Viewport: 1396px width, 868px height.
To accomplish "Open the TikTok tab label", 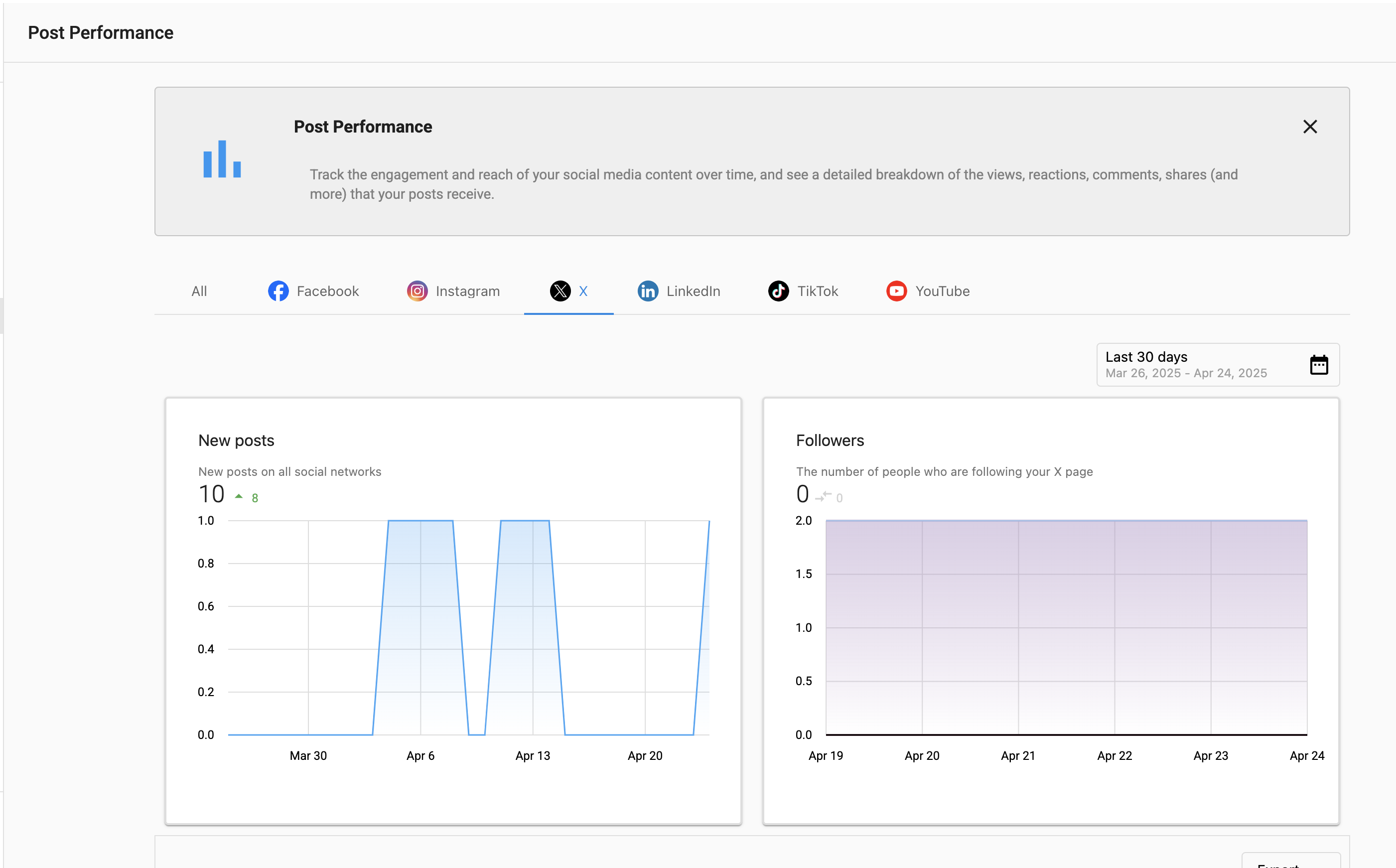I will coord(818,291).
